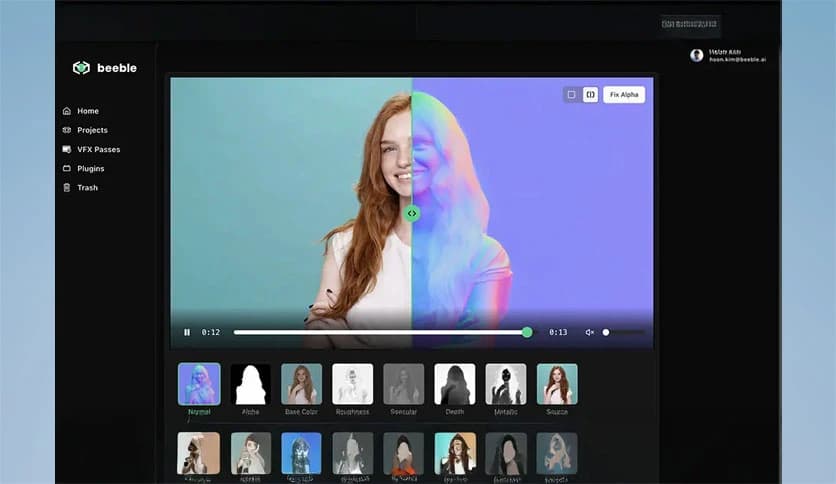Switch to split comparison view
836x484 pixels.
(x=590, y=94)
